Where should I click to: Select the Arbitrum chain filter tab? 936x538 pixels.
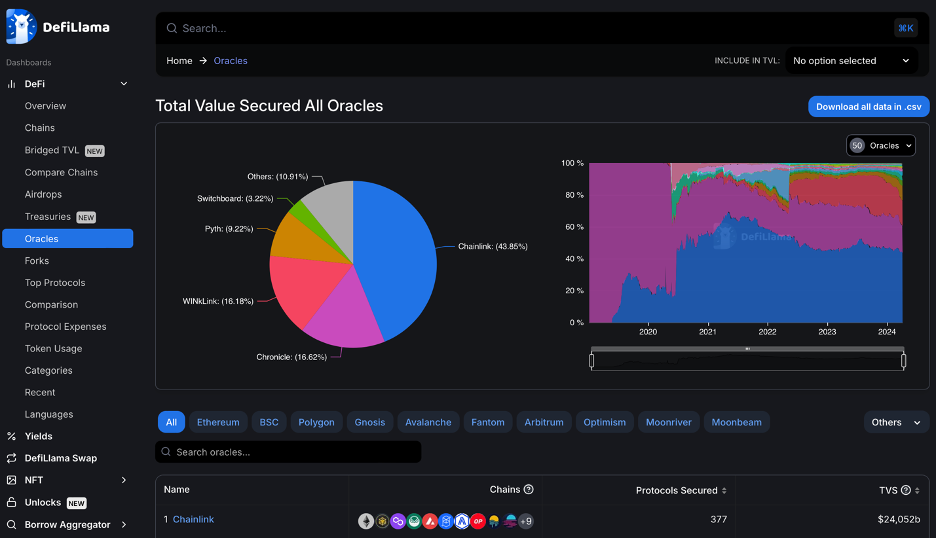coord(544,422)
